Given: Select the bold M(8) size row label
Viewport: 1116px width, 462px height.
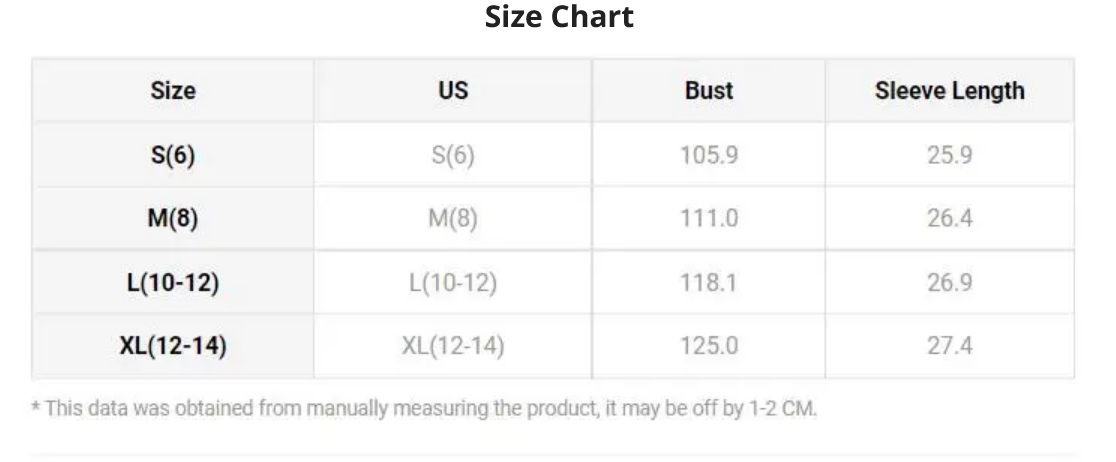Looking at the screenshot, I should [x=173, y=218].
